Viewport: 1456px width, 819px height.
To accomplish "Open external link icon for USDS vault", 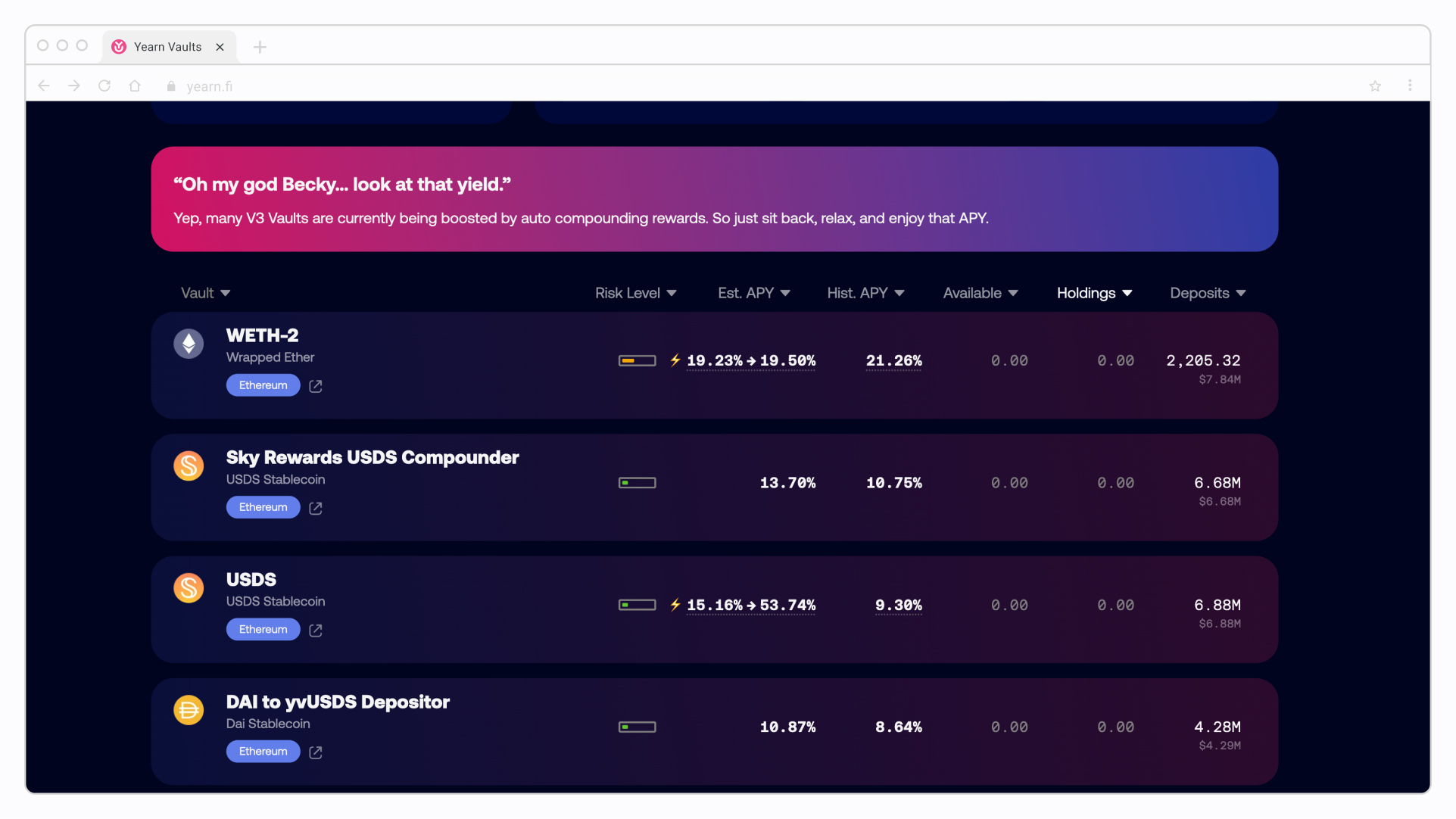I will pyautogui.click(x=316, y=631).
